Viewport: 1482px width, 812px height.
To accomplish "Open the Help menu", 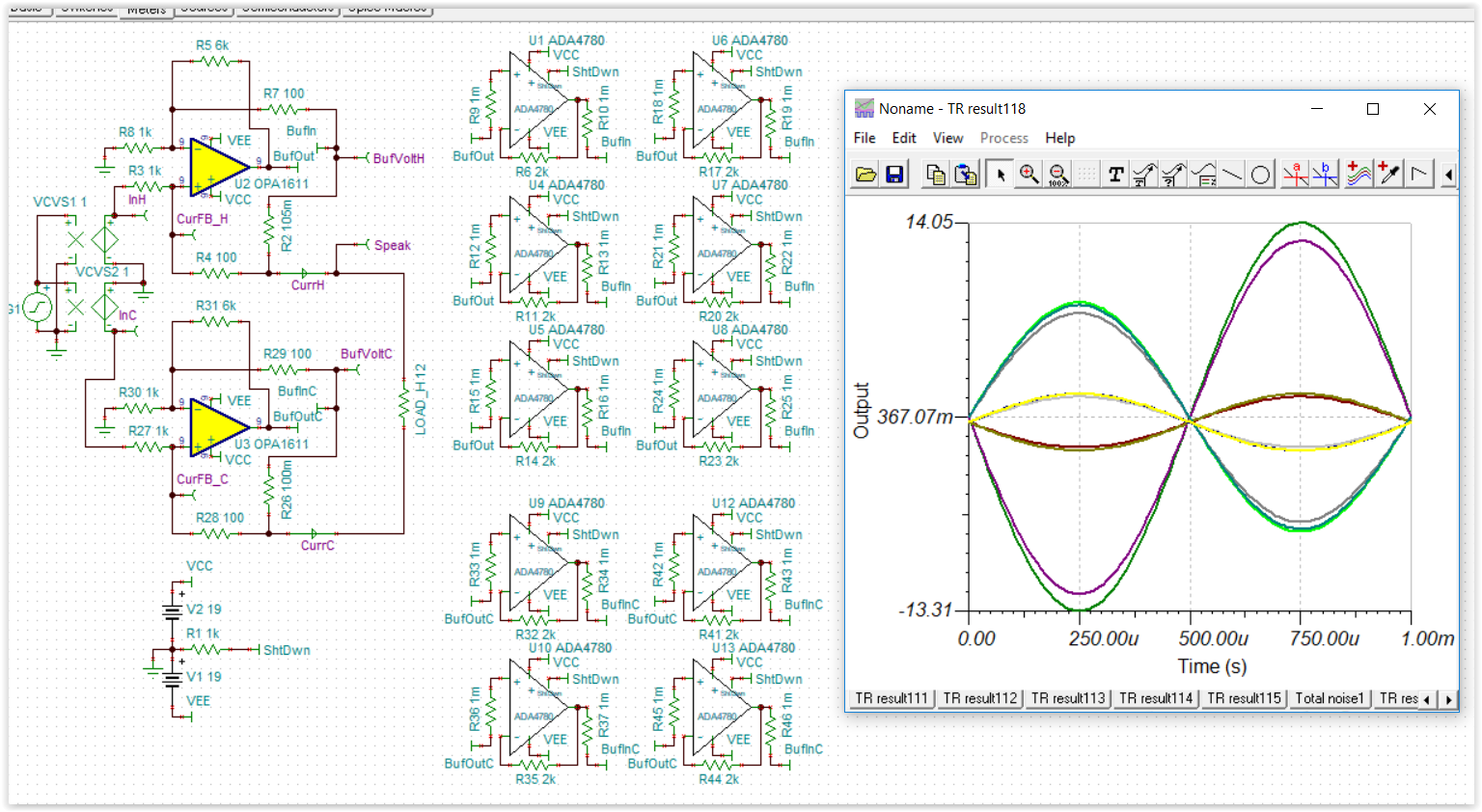I will pos(1059,138).
